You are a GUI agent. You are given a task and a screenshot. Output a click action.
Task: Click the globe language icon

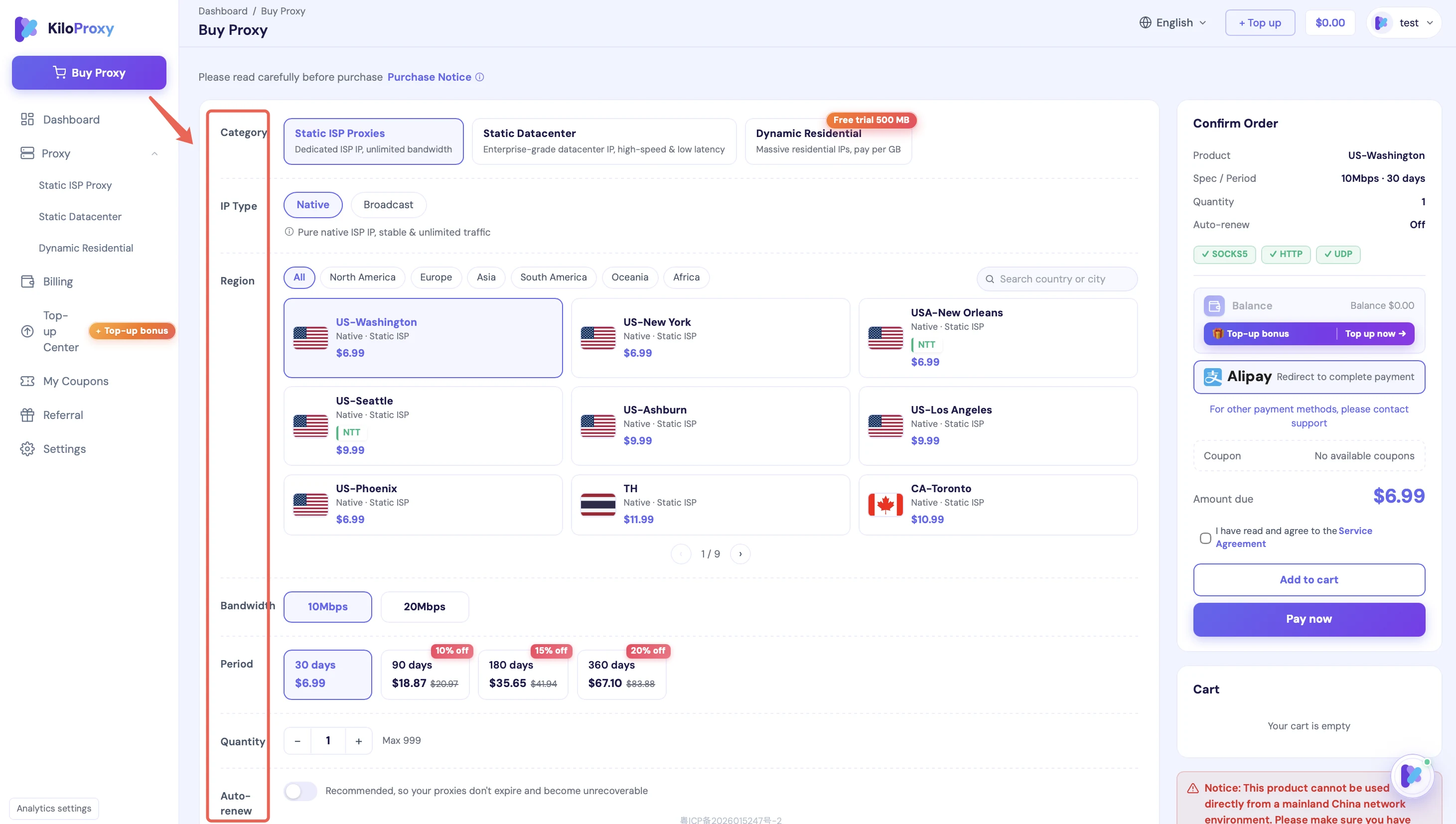click(x=1146, y=22)
